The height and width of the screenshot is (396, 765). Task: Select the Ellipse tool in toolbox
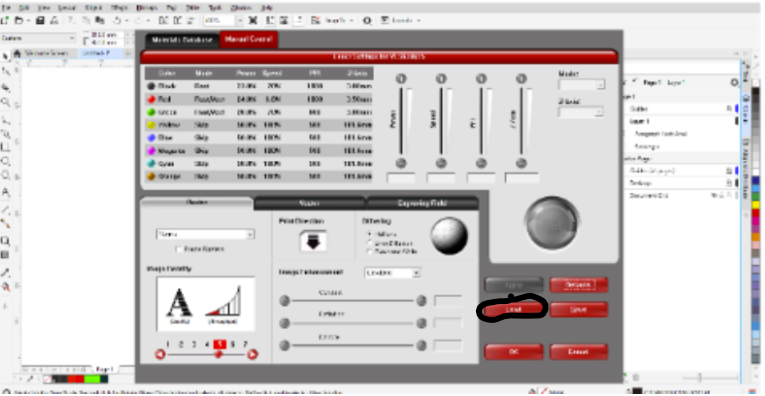point(6,161)
